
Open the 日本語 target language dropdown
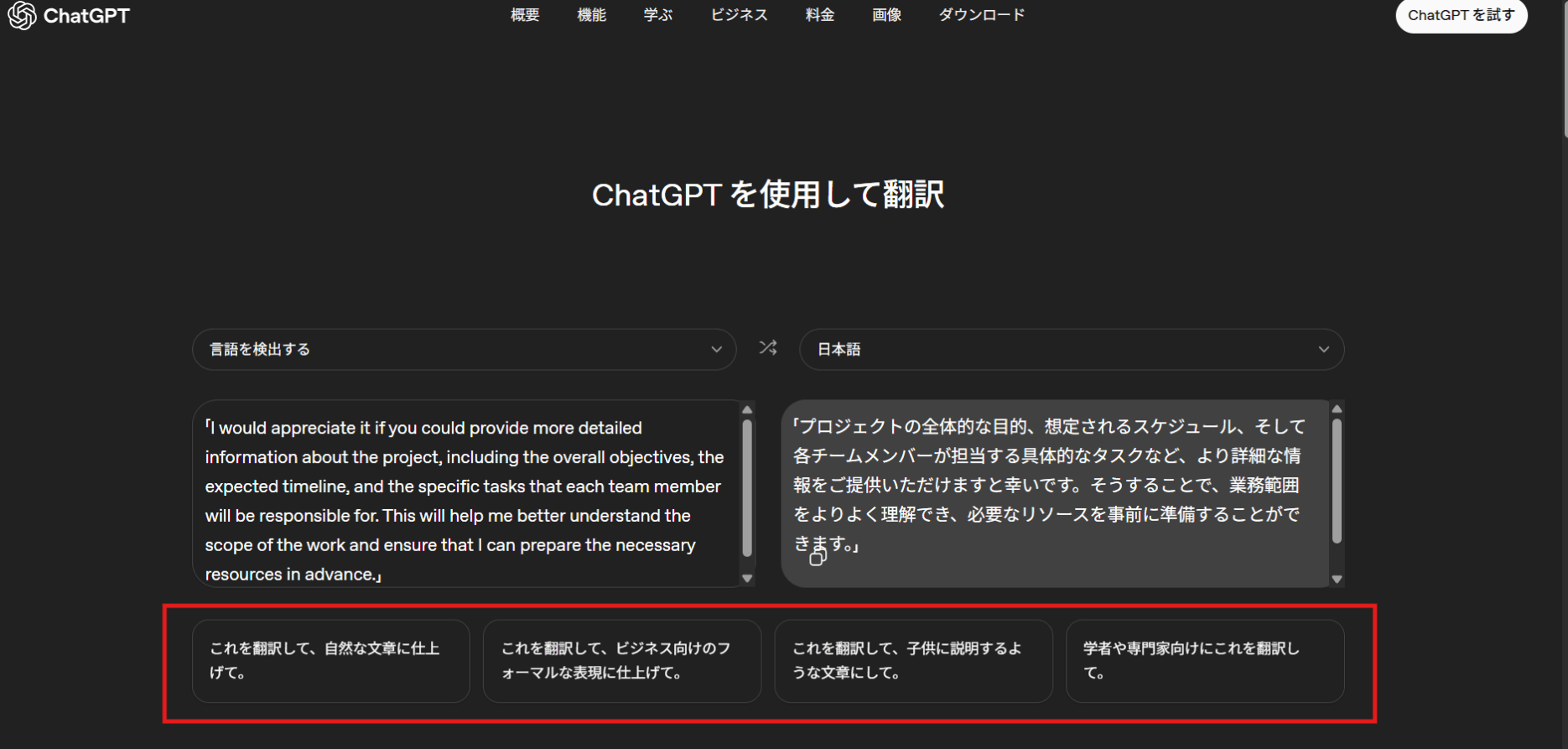click(x=1071, y=349)
